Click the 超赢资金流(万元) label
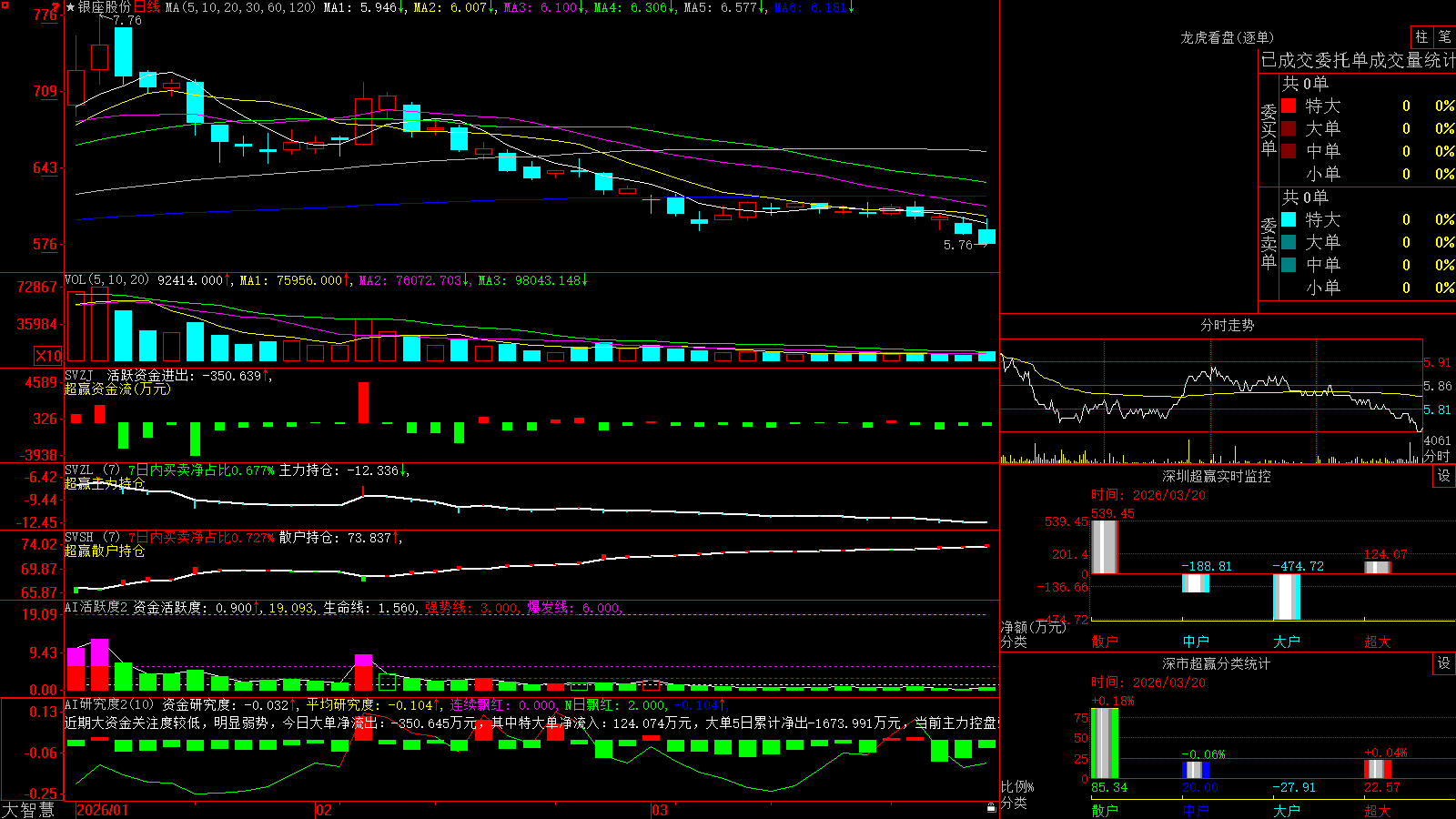 click(x=117, y=389)
